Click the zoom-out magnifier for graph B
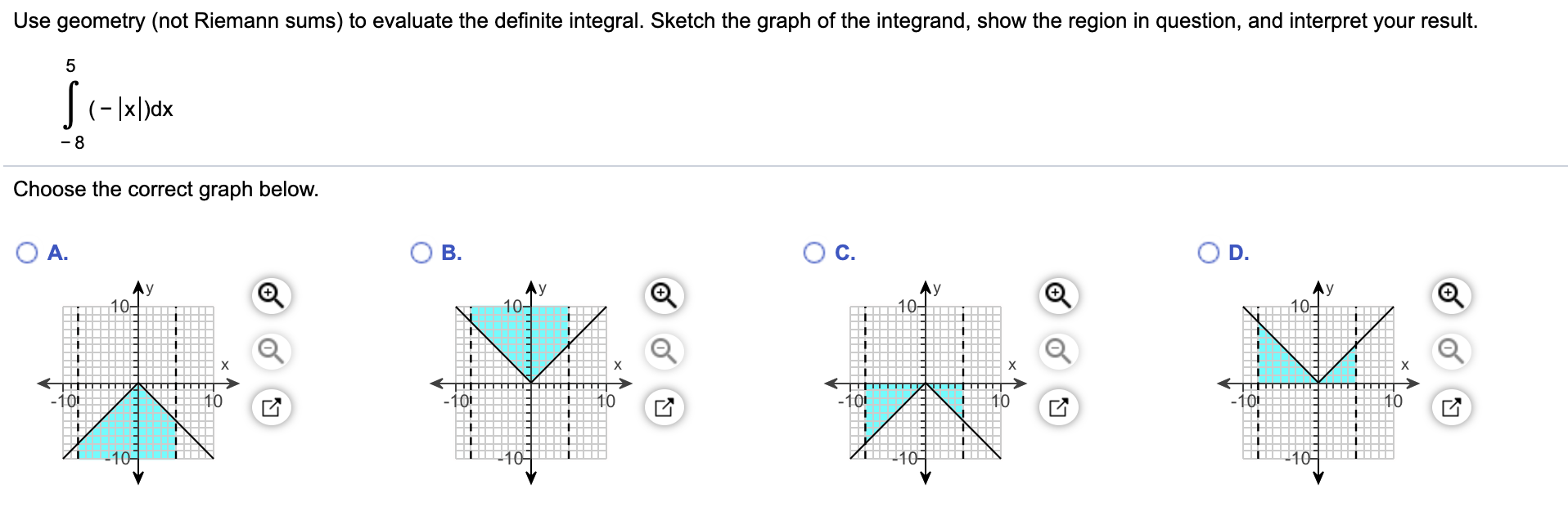1568x525 pixels. [x=663, y=352]
